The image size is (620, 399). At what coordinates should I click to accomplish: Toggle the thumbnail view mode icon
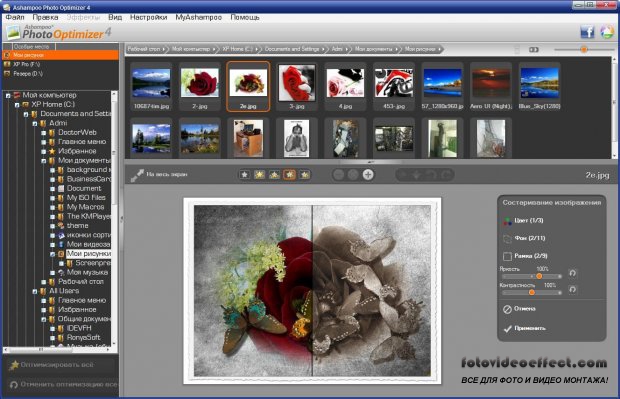click(x=534, y=49)
